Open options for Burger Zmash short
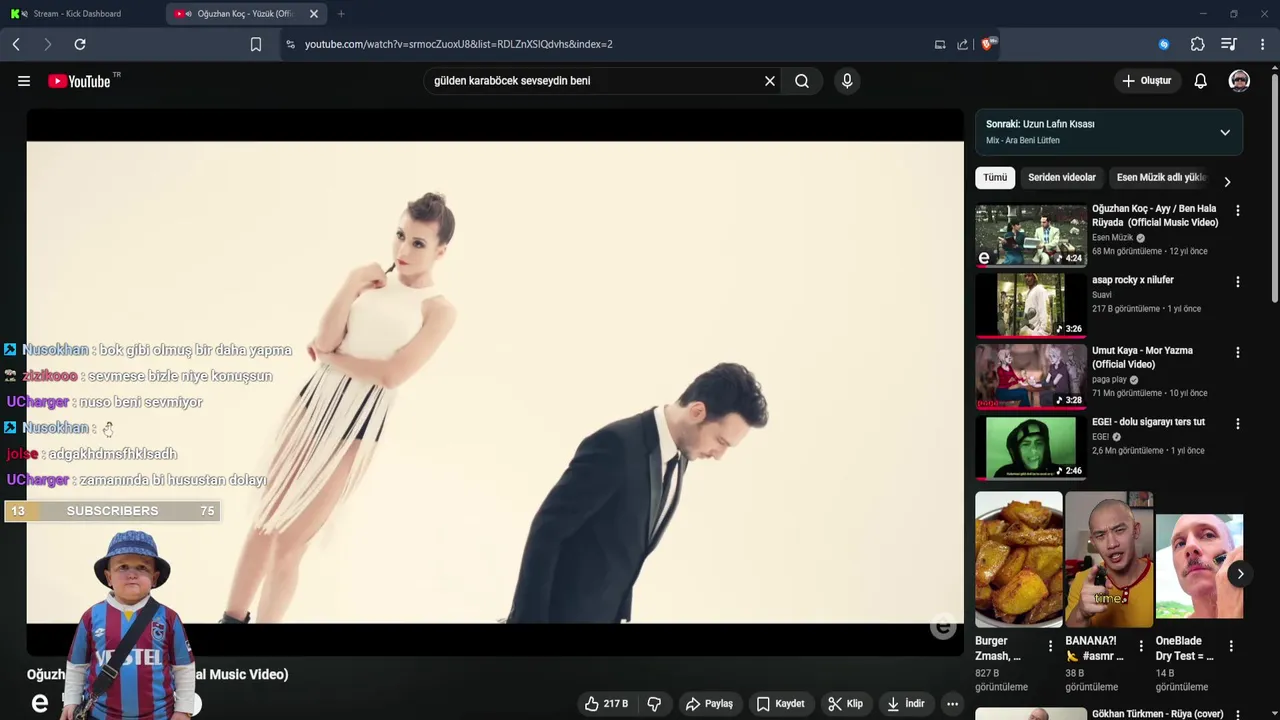 click(1050, 646)
